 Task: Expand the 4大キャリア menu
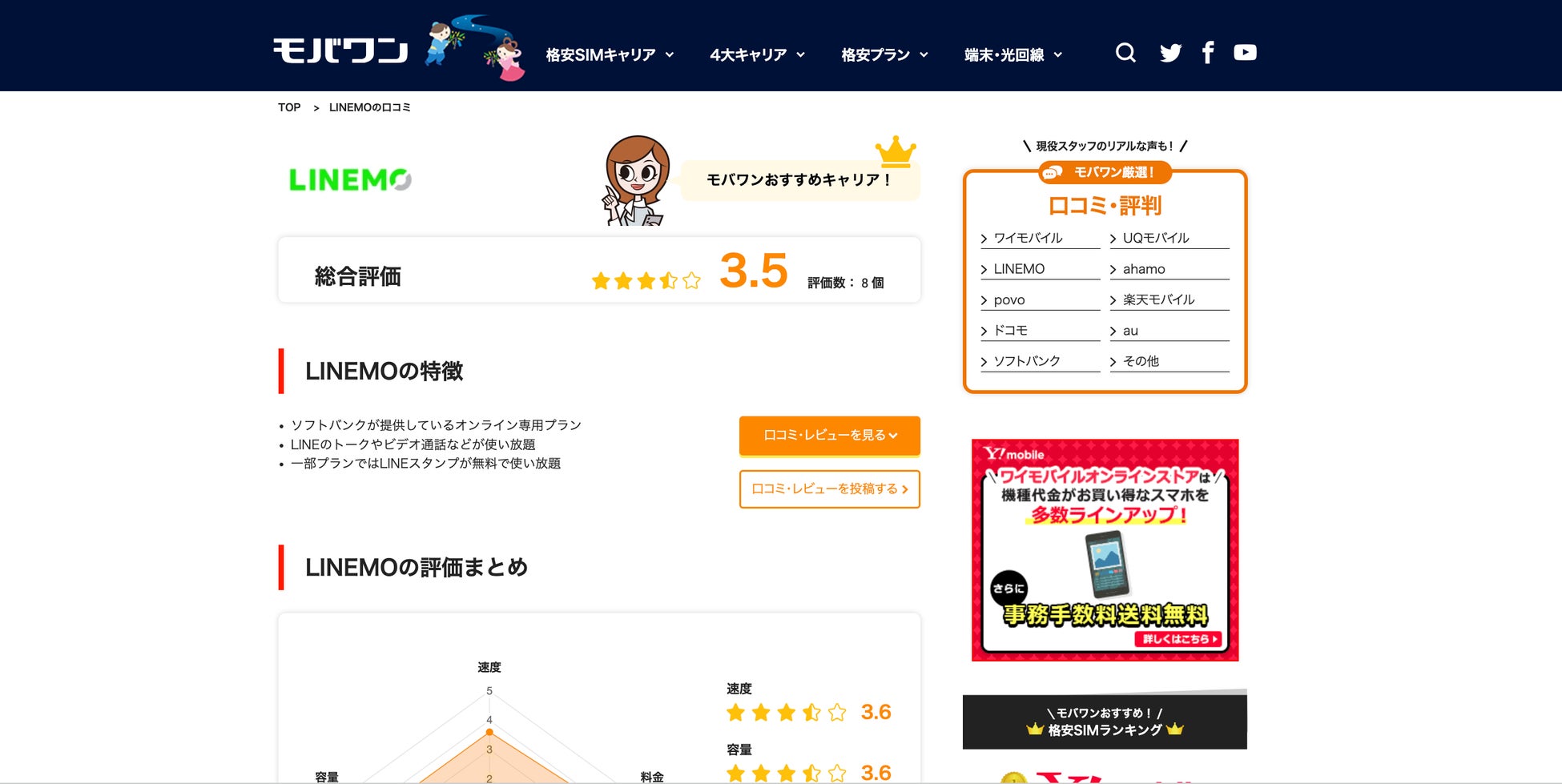pos(757,54)
